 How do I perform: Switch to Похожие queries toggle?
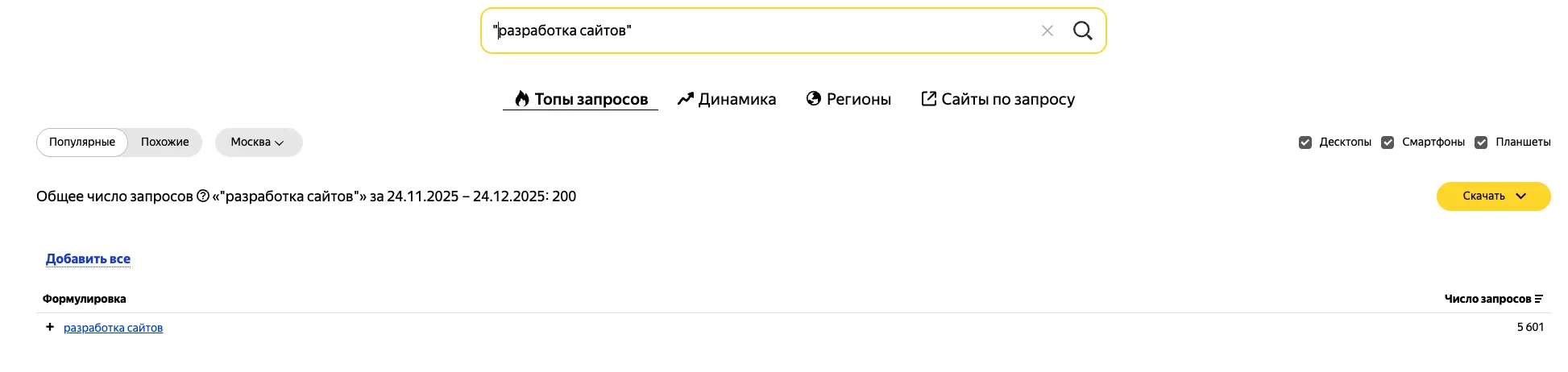point(164,143)
